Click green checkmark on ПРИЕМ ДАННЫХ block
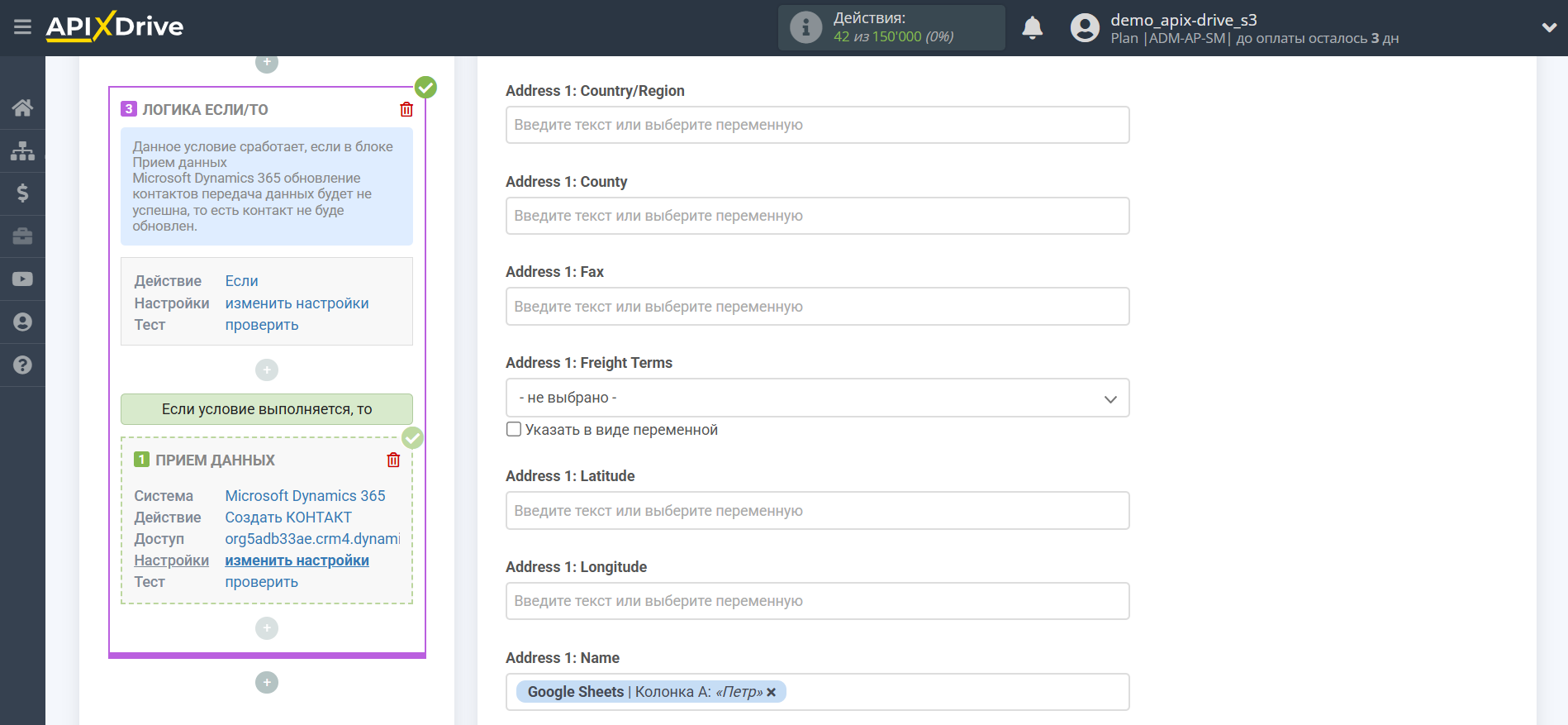1568x725 pixels. click(x=412, y=437)
